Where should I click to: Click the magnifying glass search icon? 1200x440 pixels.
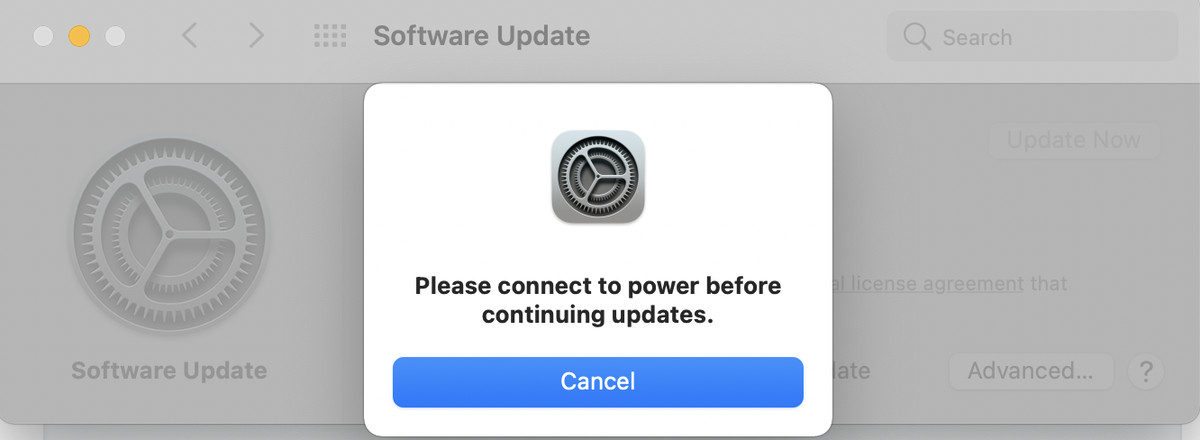[x=916, y=37]
